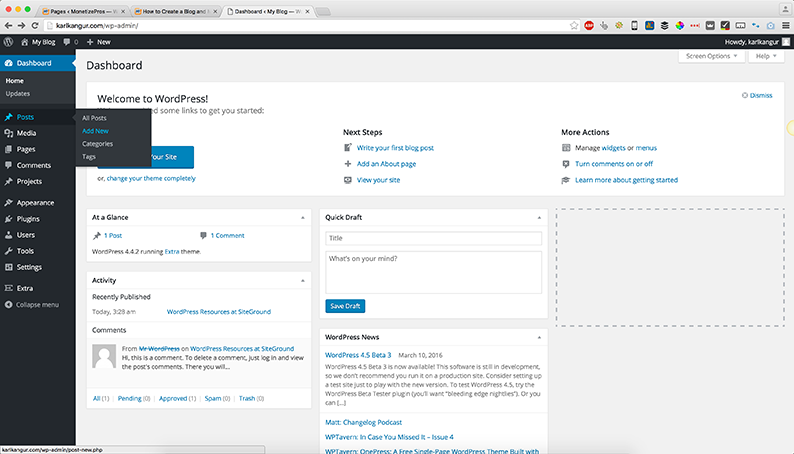Open comments bubble in admin bar
Image resolution: width=794 pixels, height=454 pixels.
(x=66, y=42)
